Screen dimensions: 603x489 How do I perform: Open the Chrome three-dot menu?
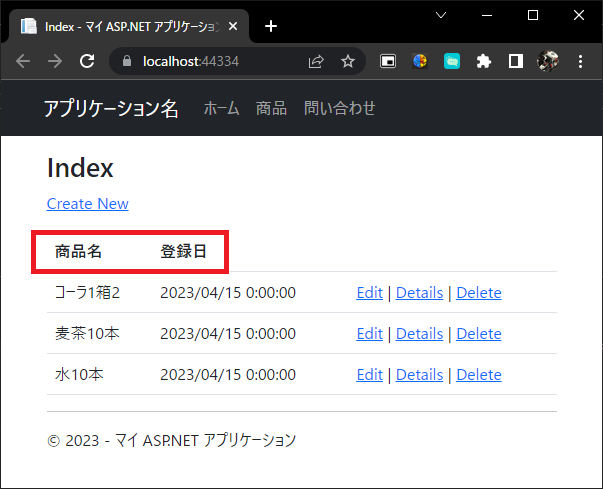click(580, 61)
